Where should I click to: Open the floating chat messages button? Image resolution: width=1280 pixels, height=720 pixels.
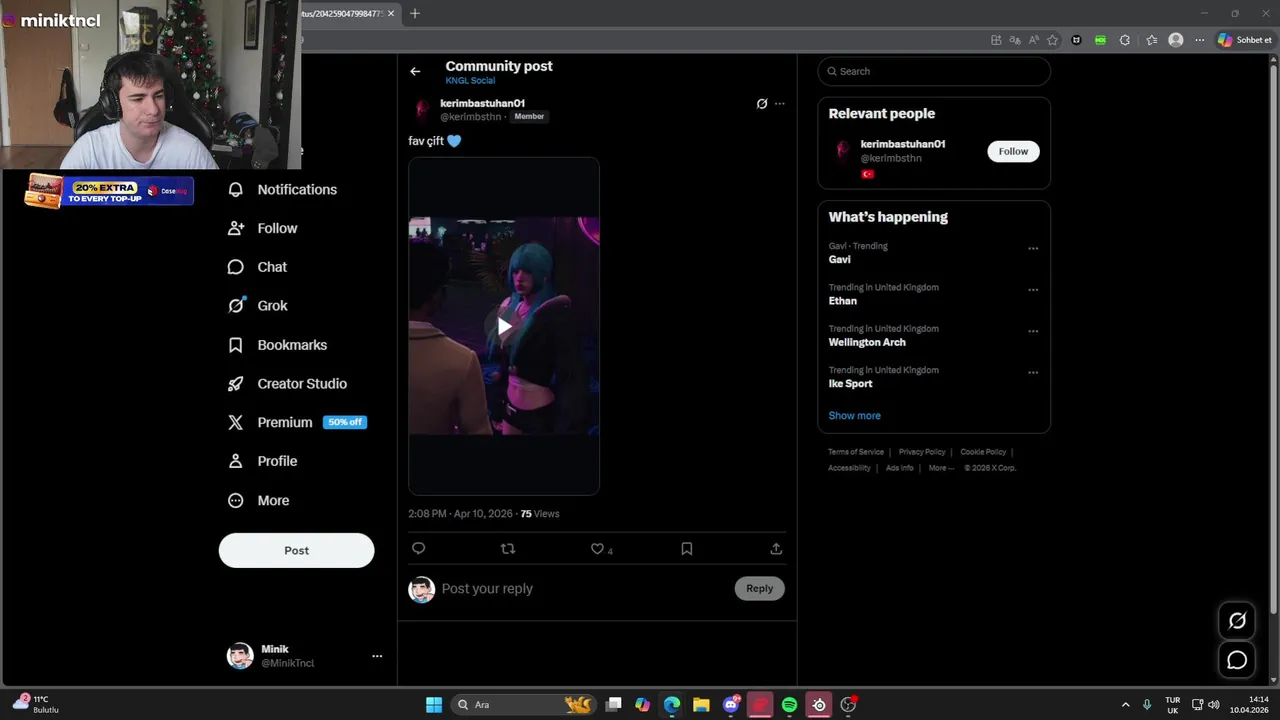(1237, 660)
